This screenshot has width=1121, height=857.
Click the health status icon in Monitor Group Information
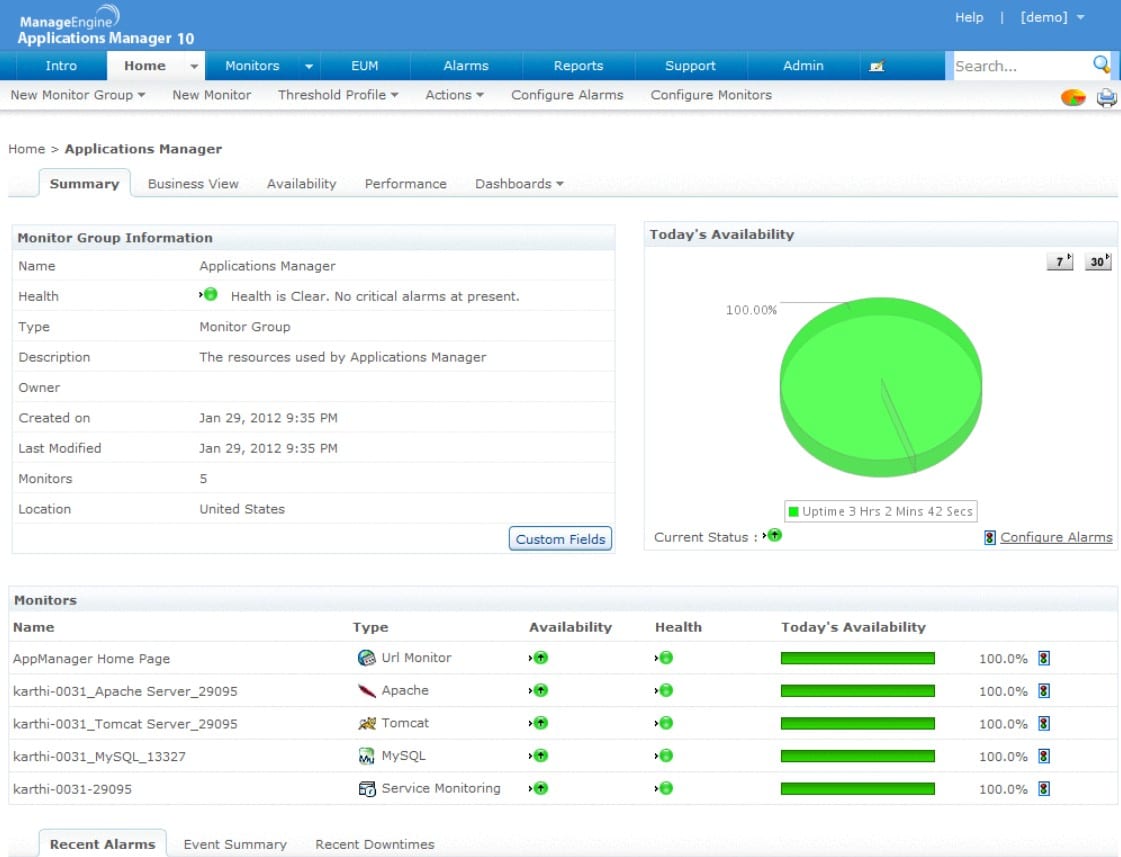pos(209,294)
